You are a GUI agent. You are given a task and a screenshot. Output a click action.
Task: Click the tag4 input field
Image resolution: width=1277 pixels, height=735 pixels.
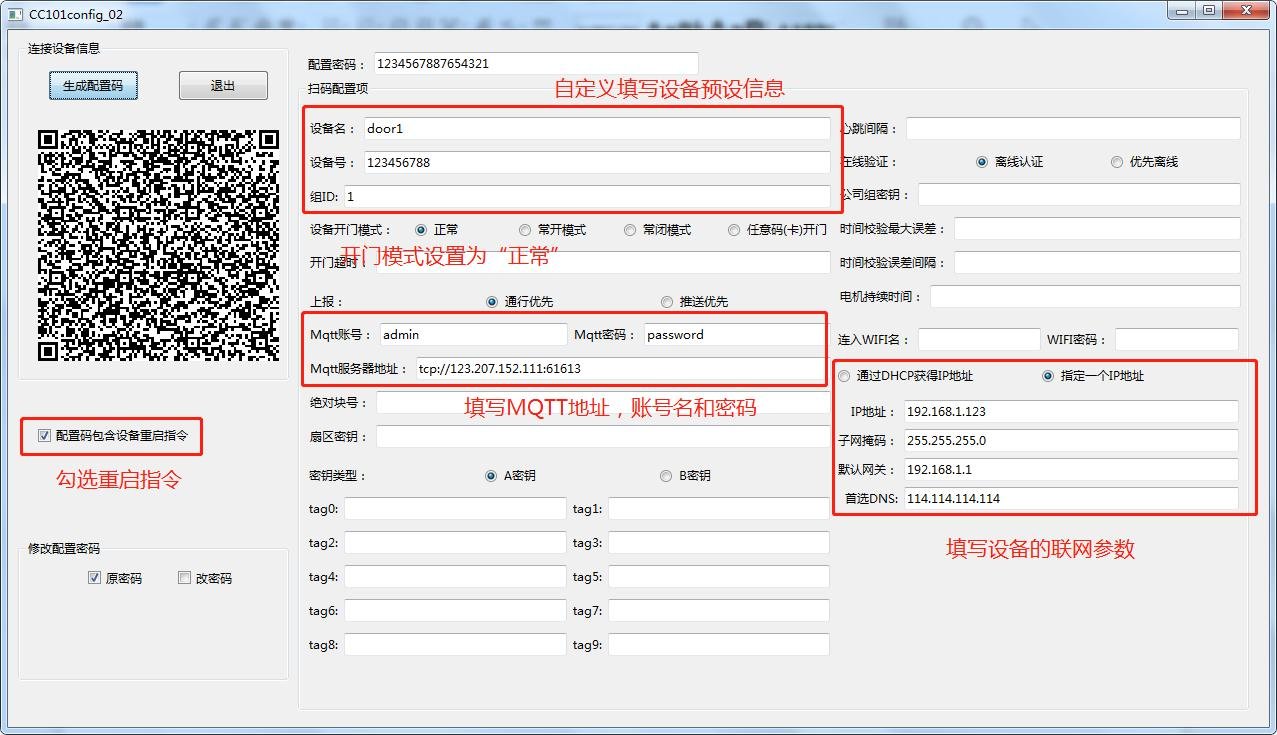(x=455, y=577)
